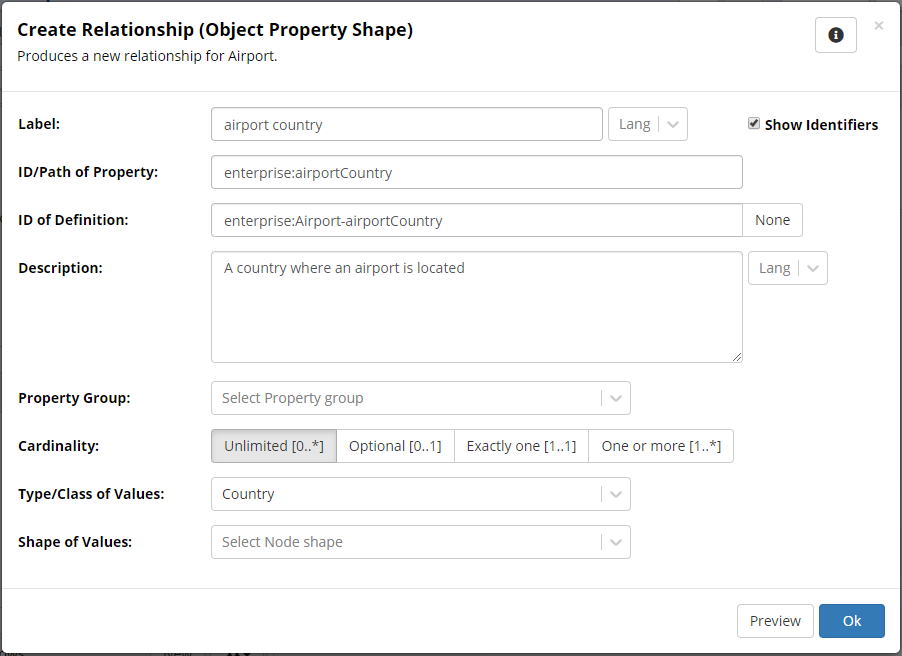The width and height of the screenshot is (902, 656).
Task: Select cardinality One or more [1..*]
Action: [660, 445]
